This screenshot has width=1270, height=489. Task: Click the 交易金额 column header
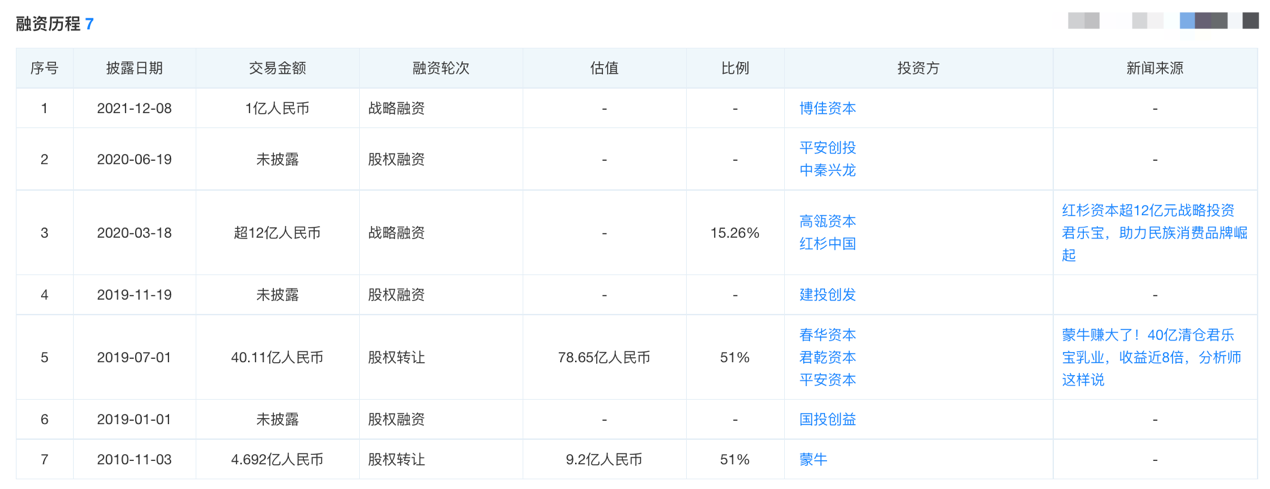coord(278,69)
